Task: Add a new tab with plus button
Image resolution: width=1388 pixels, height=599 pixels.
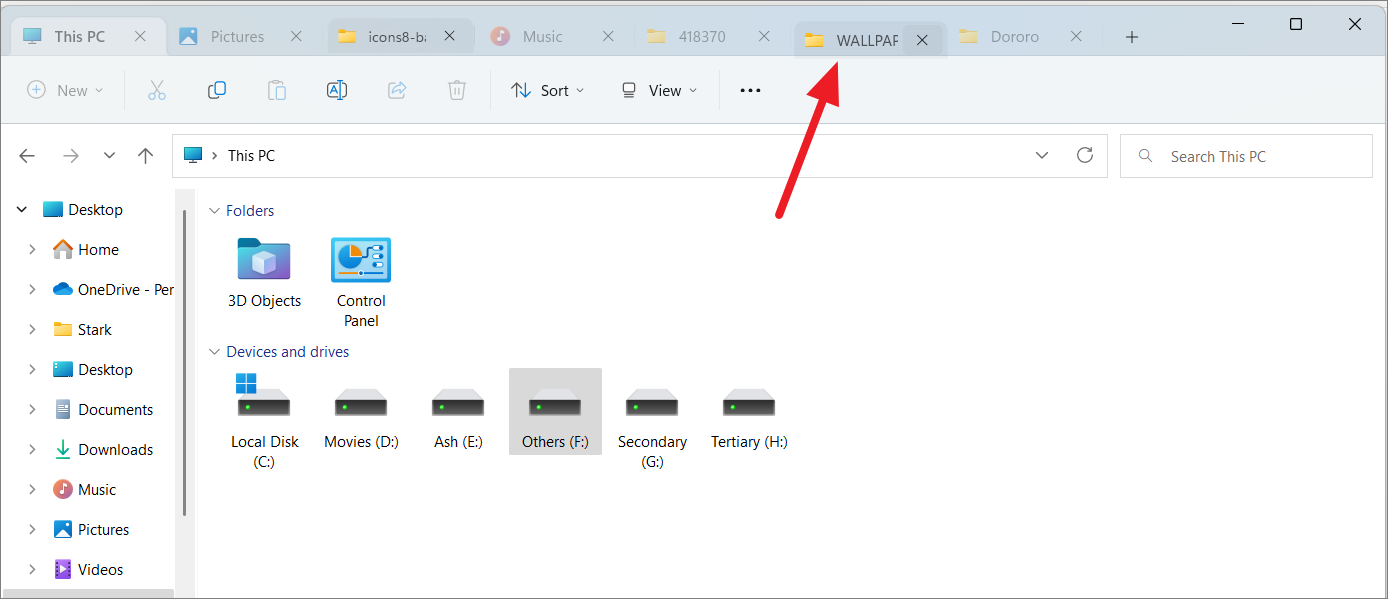Action: coord(1132,37)
